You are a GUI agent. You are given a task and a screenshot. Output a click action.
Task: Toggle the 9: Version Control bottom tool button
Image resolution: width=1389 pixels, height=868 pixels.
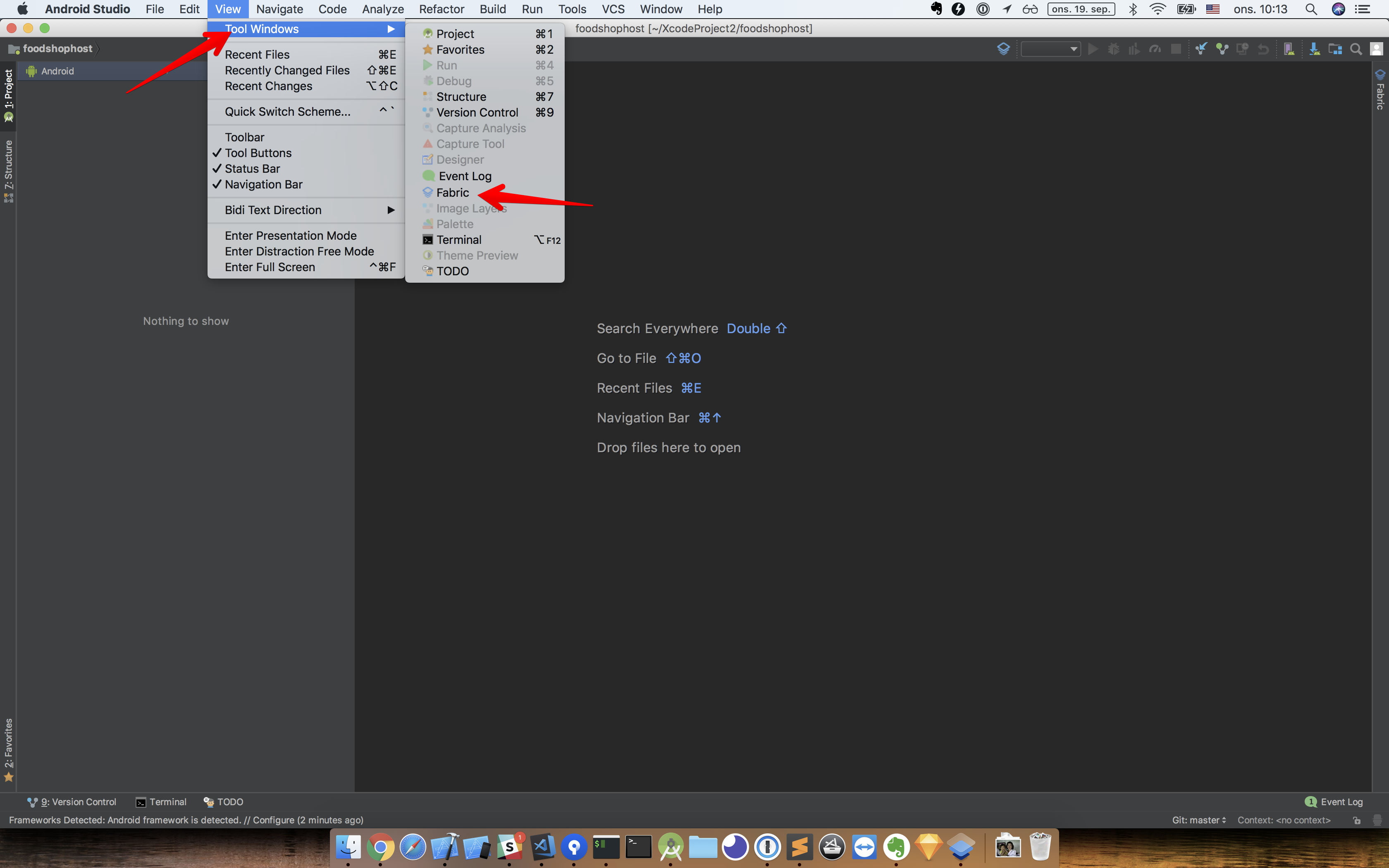(x=72, y=802)
